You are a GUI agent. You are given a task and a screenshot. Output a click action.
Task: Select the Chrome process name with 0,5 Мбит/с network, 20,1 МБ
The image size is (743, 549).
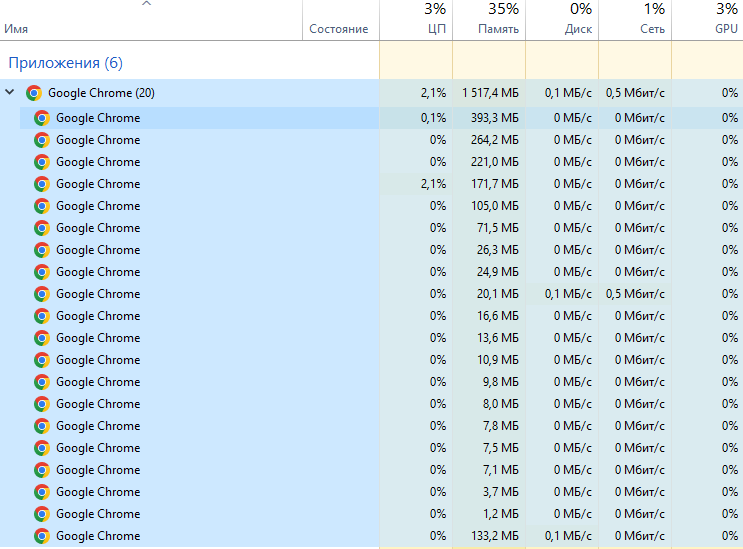click(x=98, y=294)
